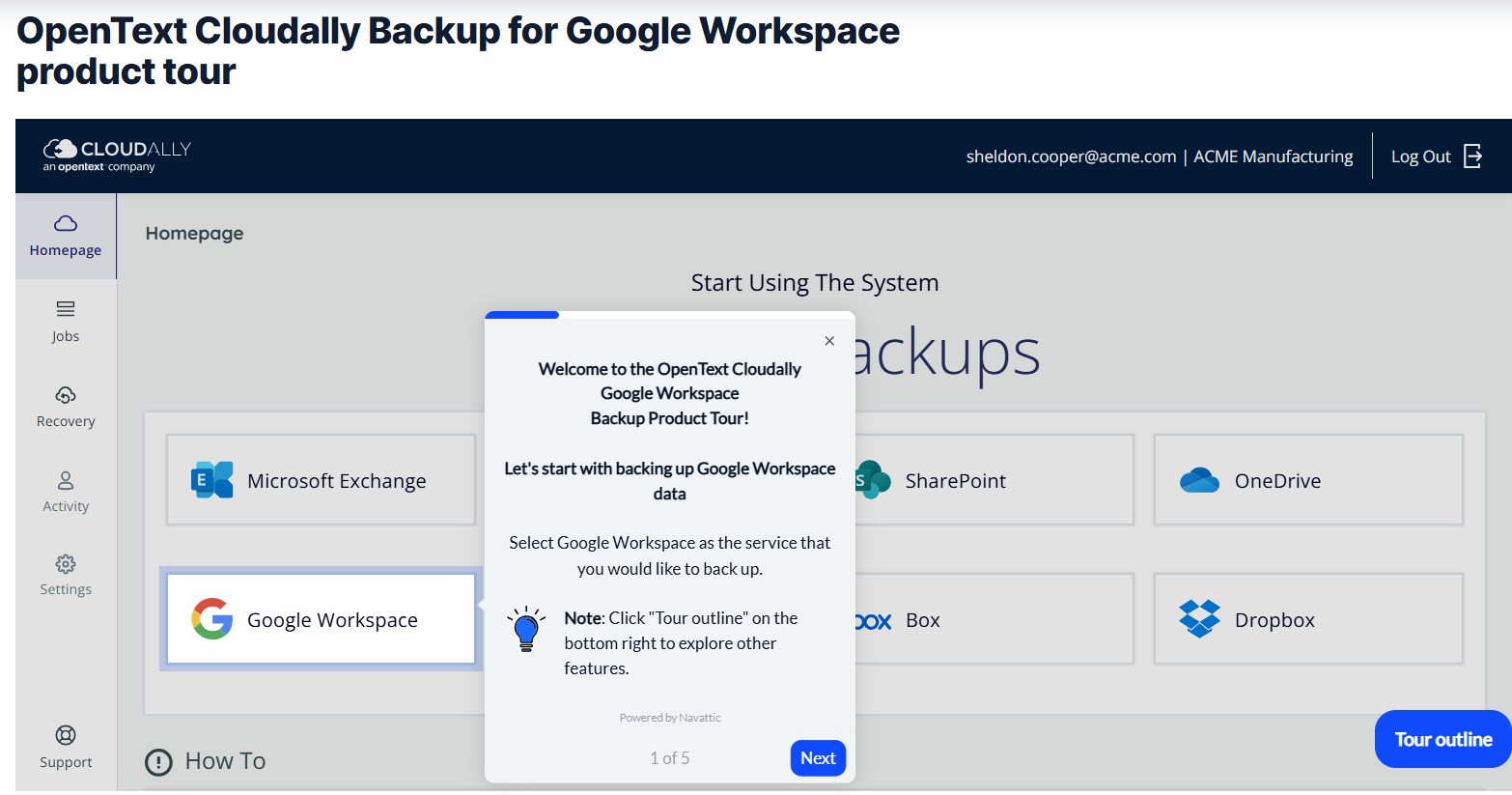Click the Google G logo icon
This screenshot has width=1512, height=795.
[212, 619]
